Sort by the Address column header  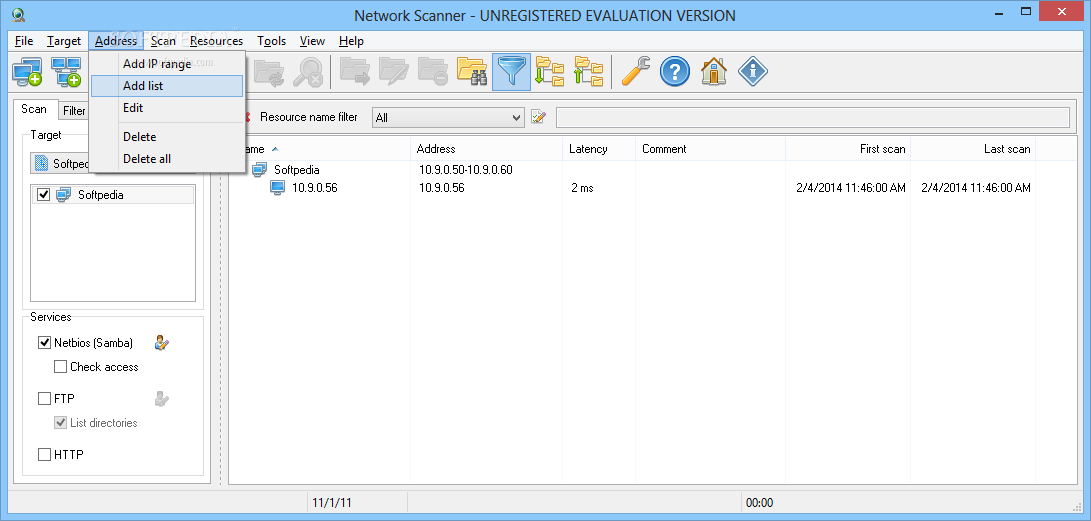486,149
